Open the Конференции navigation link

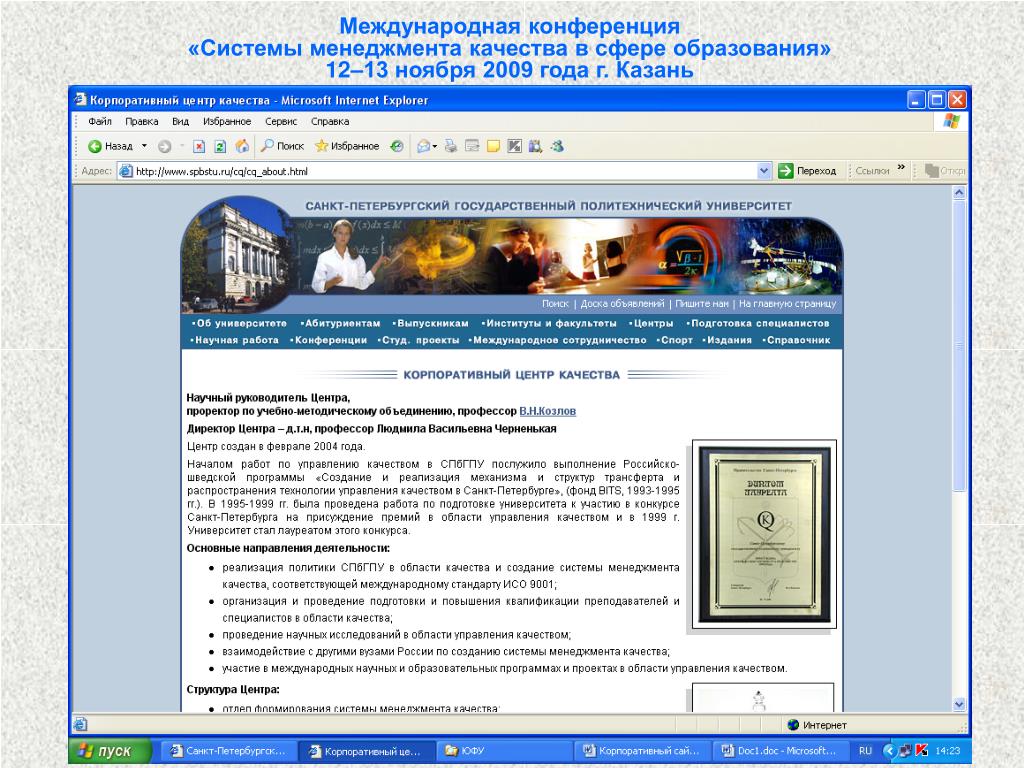tap(330, 340)
